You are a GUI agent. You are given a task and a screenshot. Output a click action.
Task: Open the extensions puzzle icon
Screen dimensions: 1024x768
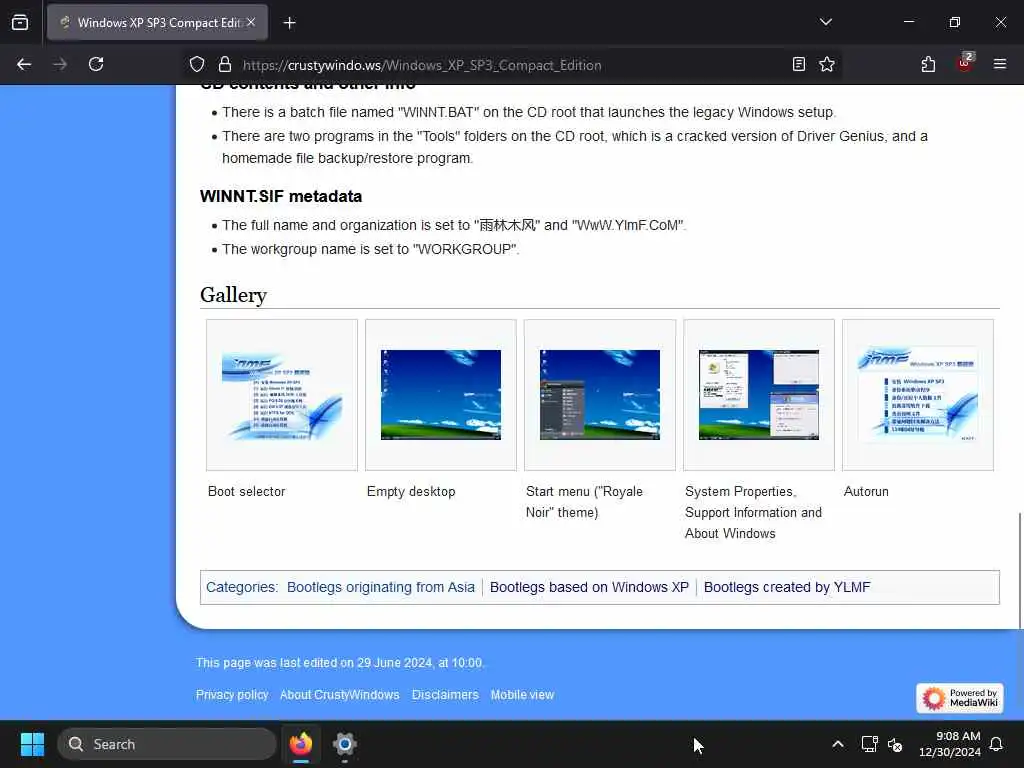928,64
